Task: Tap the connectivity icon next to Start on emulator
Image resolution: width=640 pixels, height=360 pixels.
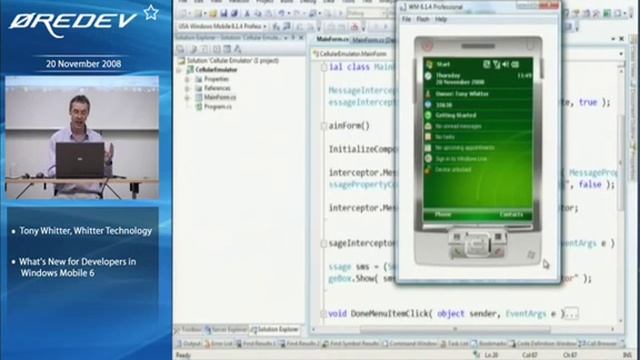Action: pos(487,64)
